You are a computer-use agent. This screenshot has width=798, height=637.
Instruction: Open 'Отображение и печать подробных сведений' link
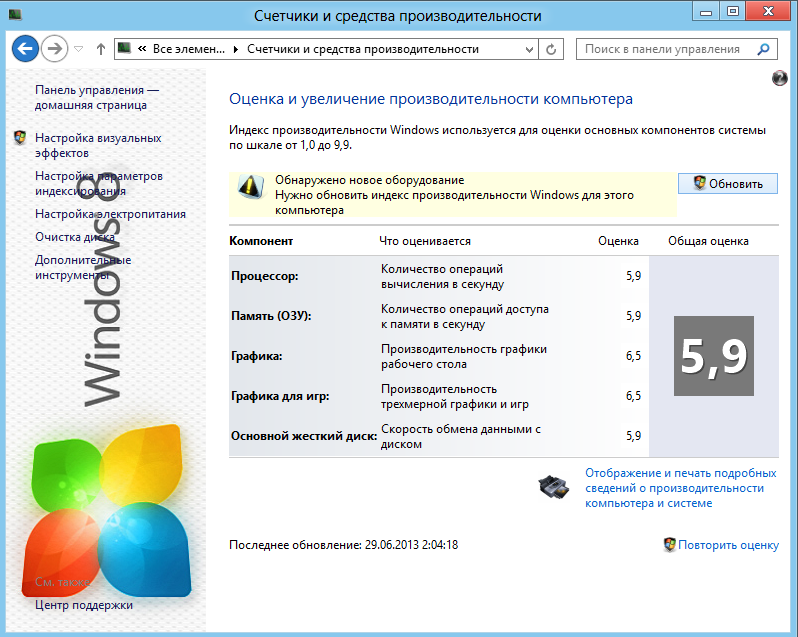pyautogui.click(x=680, y=488)
